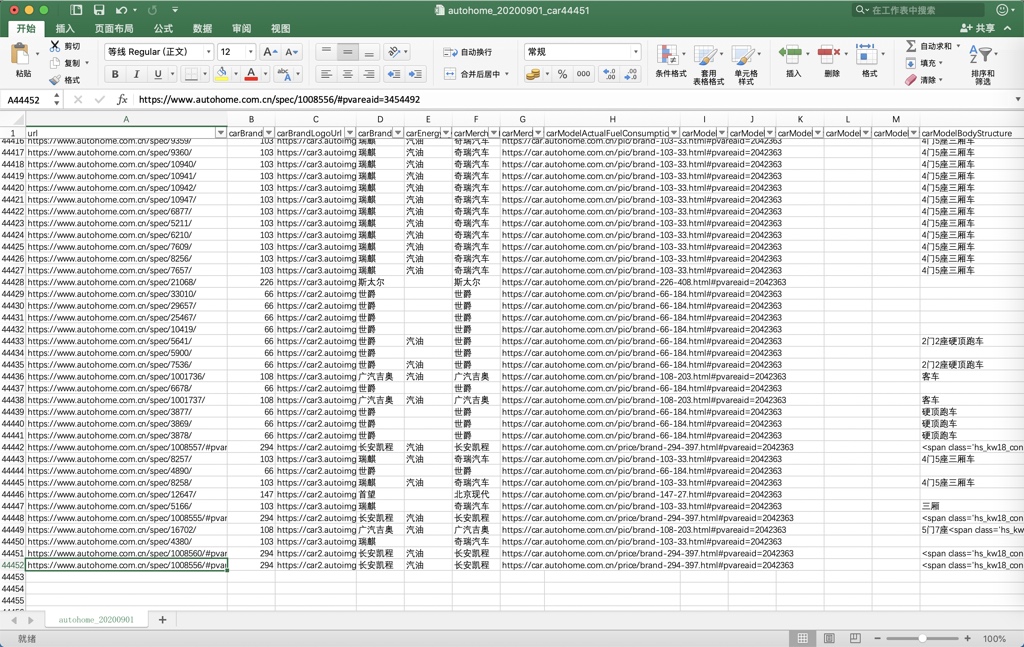The image size is (1024, 647).
Task: Click the undo arrow icon
Action: [121, 10]
